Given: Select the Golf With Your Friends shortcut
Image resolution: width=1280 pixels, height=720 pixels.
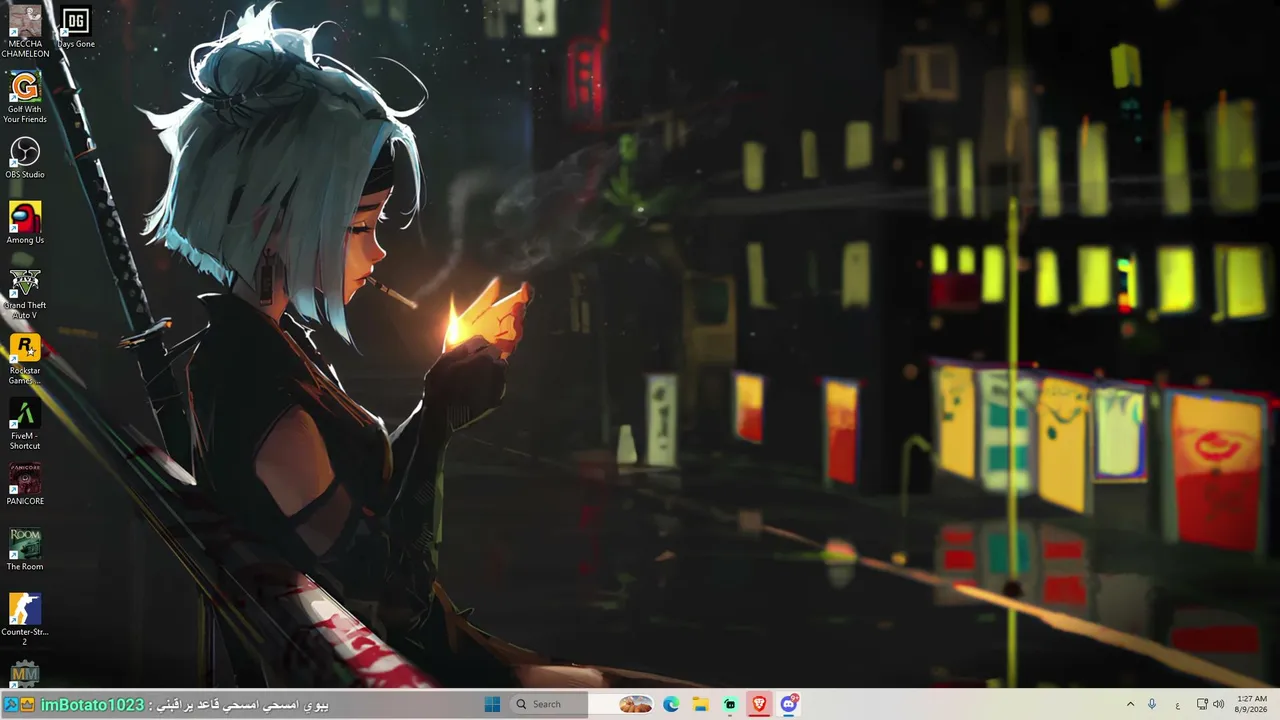Looking at the screenshot, I should [x=25, y=97].
